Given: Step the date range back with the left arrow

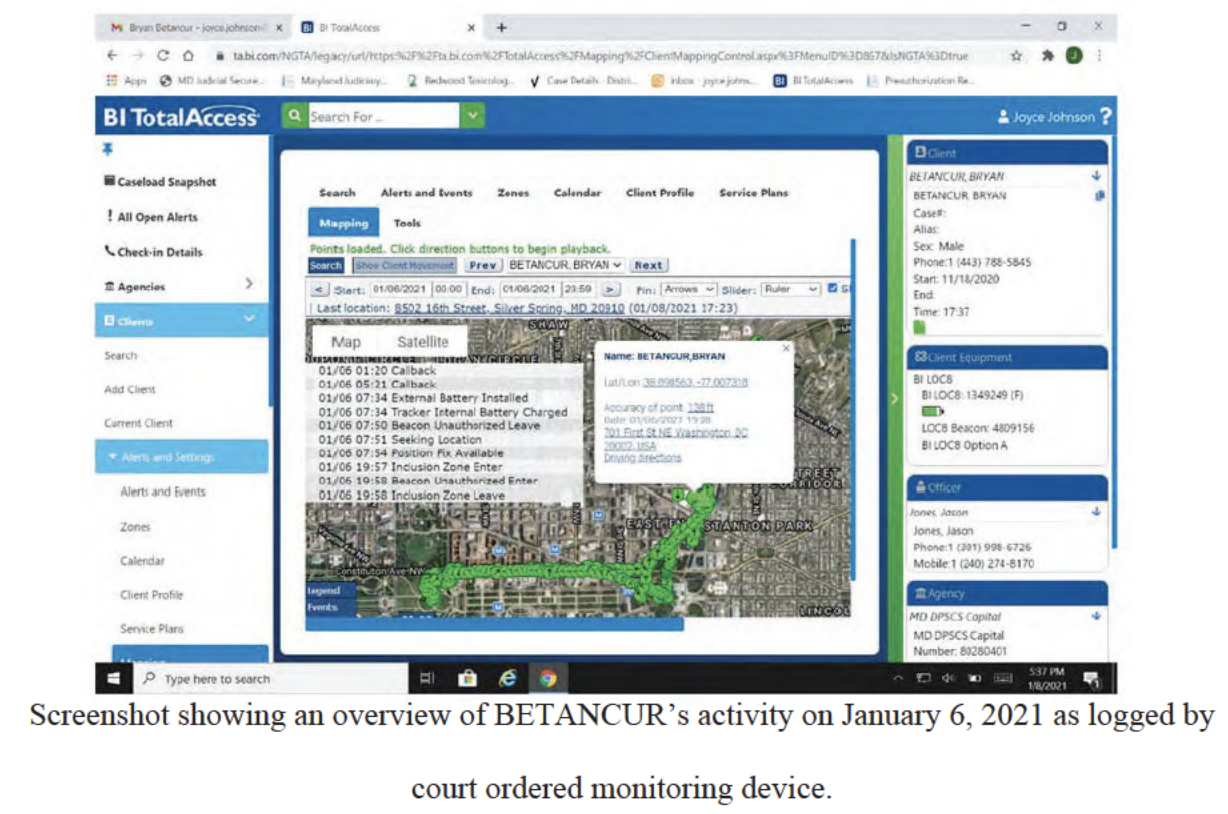Looking at the screenshot, I should [x=319, y=289].
